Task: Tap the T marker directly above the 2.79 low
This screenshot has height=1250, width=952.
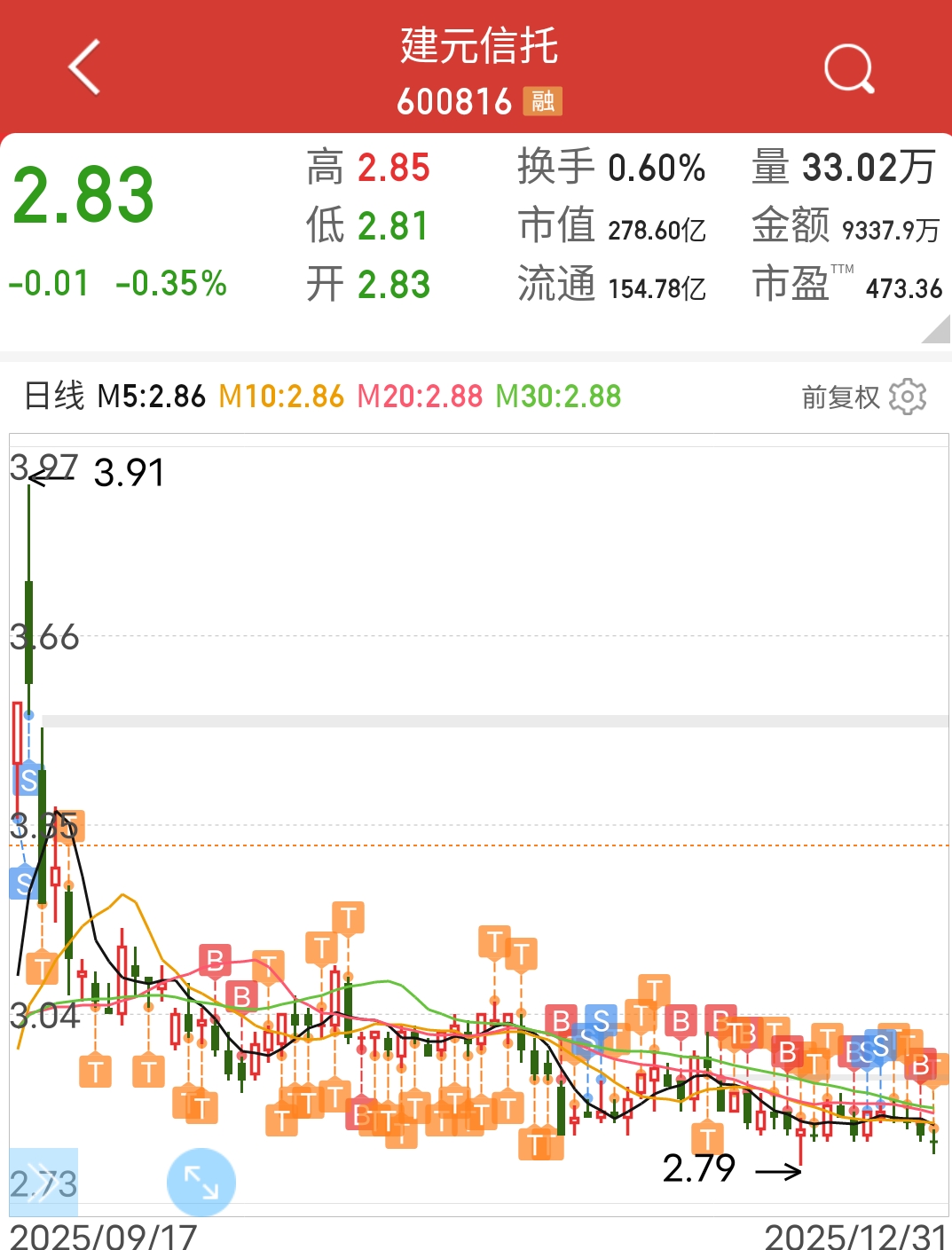Action: [708, 1139]
